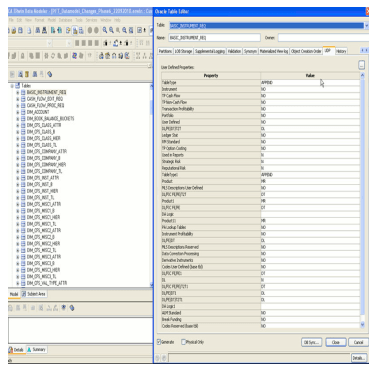Click the Tables folder icon in model tree

pyautogui.click(x=17, y=86)
